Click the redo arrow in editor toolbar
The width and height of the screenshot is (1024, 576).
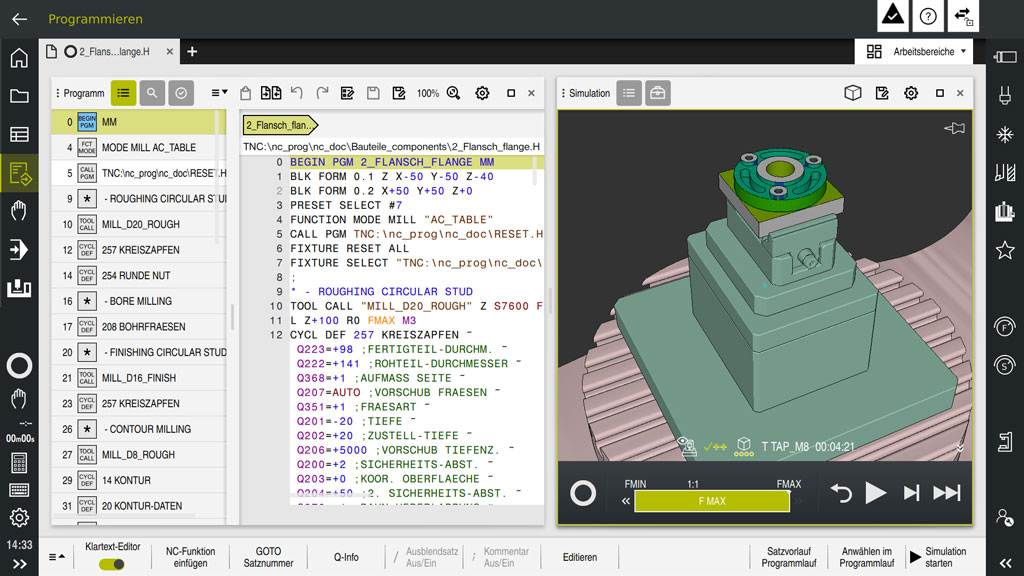(x=322, y=93)
